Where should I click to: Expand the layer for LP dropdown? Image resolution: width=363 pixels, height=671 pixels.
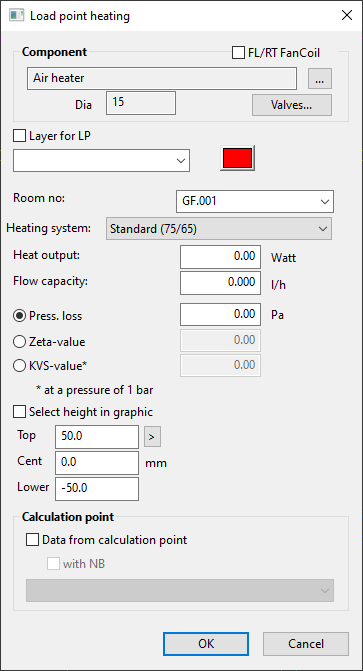[101, 160]
